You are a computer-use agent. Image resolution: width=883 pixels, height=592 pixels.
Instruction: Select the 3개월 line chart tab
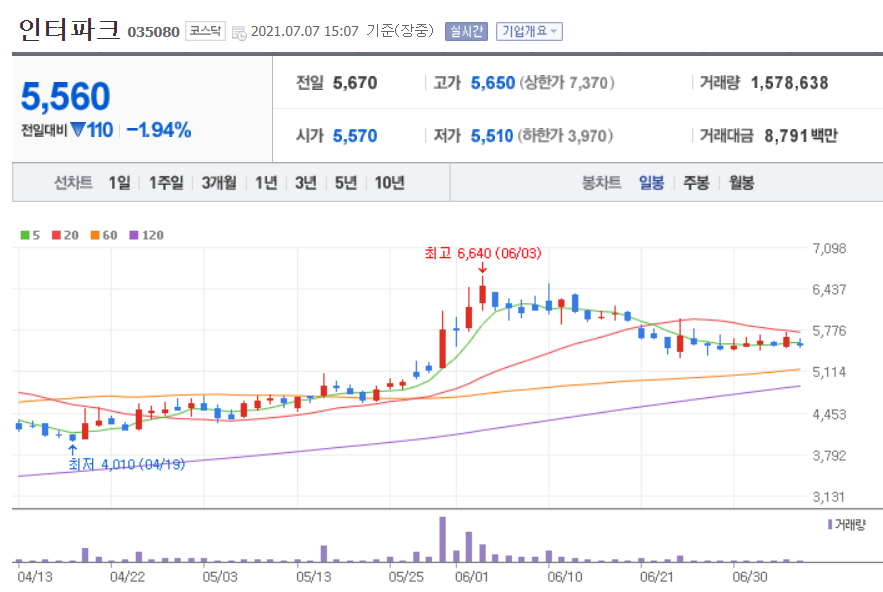pos(219,183)
